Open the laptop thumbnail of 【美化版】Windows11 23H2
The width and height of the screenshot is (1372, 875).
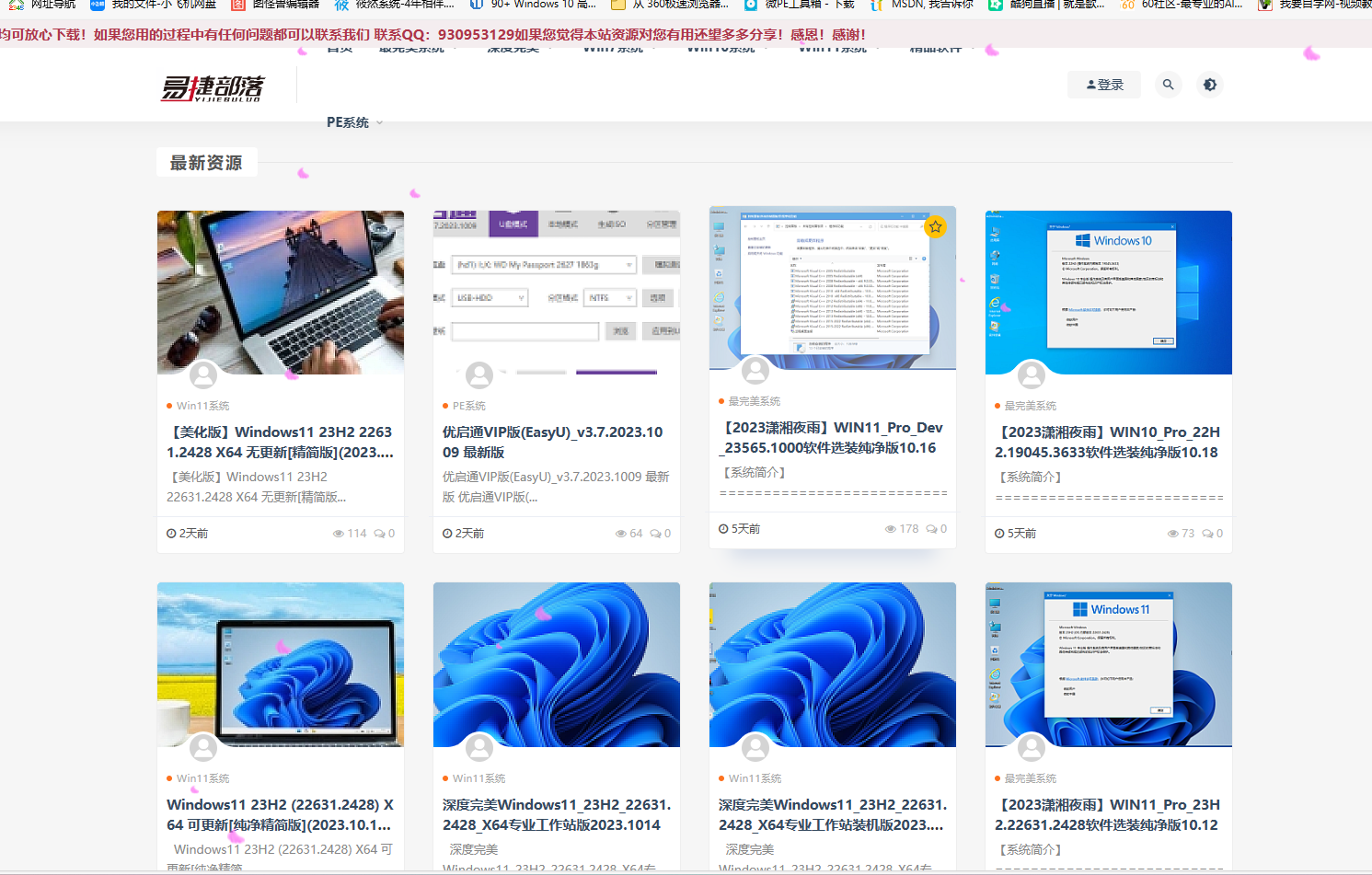[x=281, y=293]
